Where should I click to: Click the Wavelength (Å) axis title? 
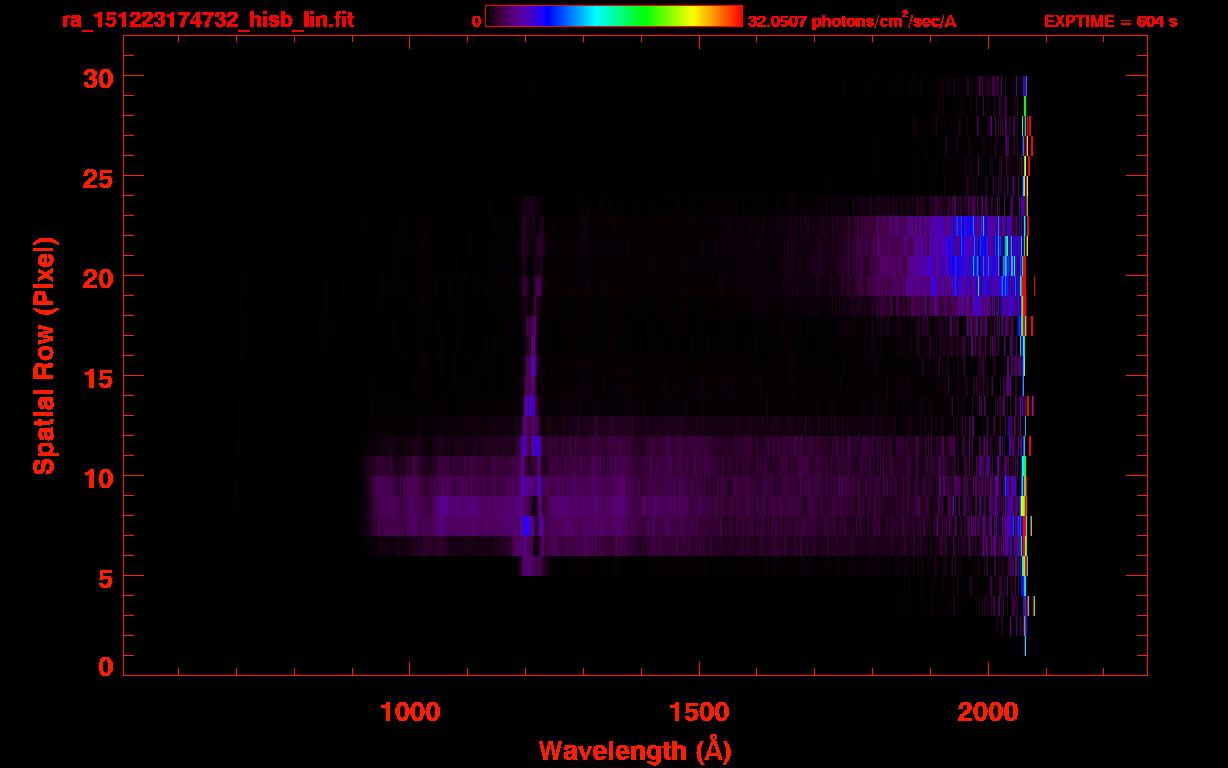click(635, 750)
